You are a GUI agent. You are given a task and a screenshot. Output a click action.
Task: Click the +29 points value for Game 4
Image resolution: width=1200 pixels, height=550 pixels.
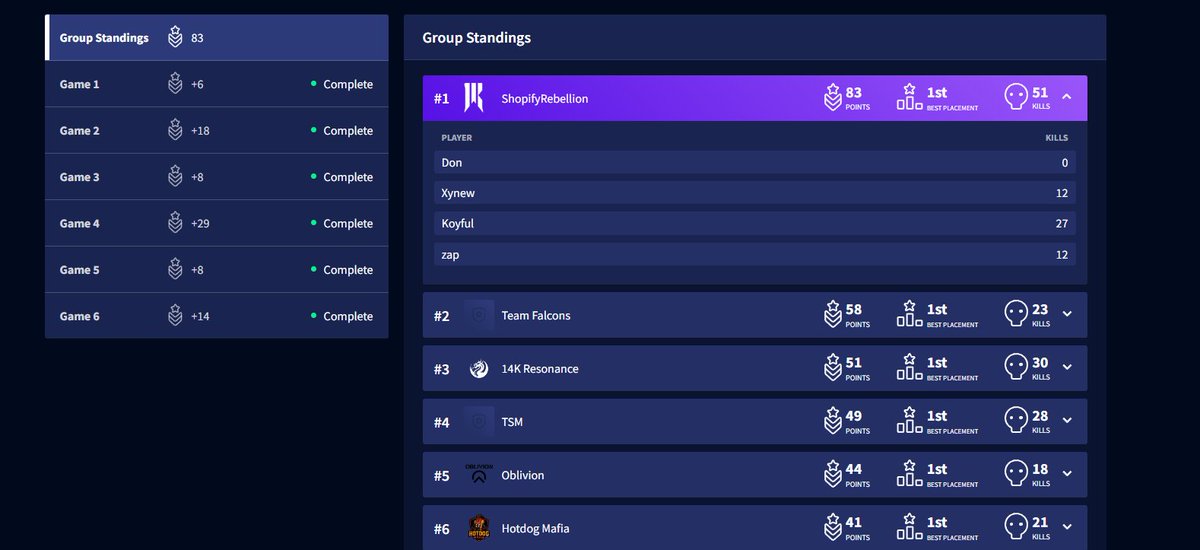click(x=200, y=223)
